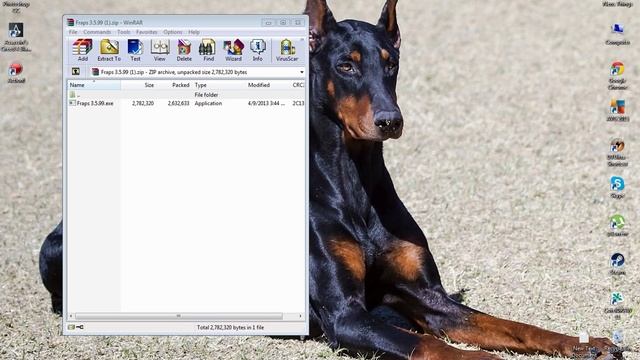
Task: Click the status bar total bytes text
Action: coord(230,327)
